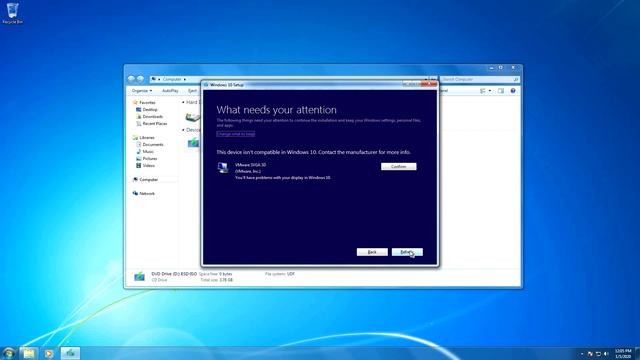
Task: Open the view options dropdown arrow
Action: [490, 91]
